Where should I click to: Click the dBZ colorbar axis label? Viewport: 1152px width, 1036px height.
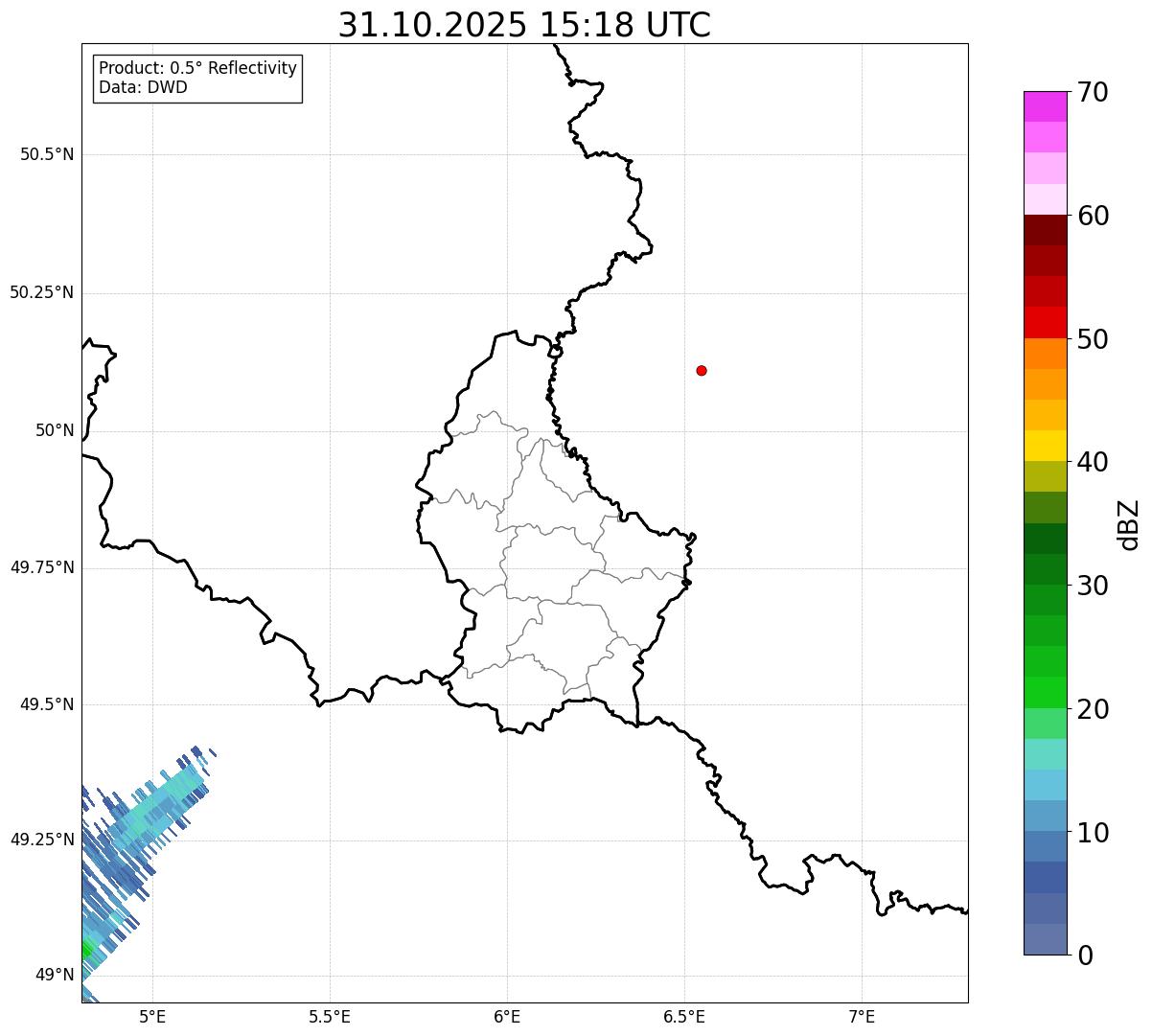click(1130, 524)
